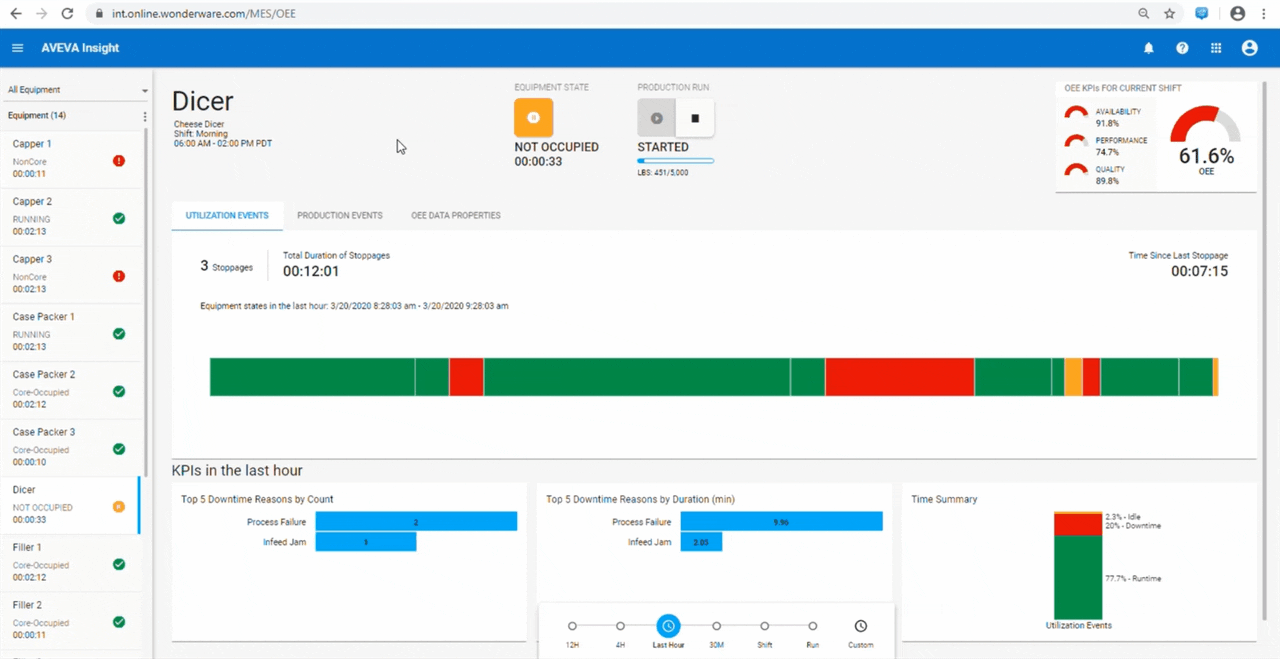Viewport: 1280px width, 659px height.
Task: Click the green Runtime section of Time Summary
Action: 1078,578
